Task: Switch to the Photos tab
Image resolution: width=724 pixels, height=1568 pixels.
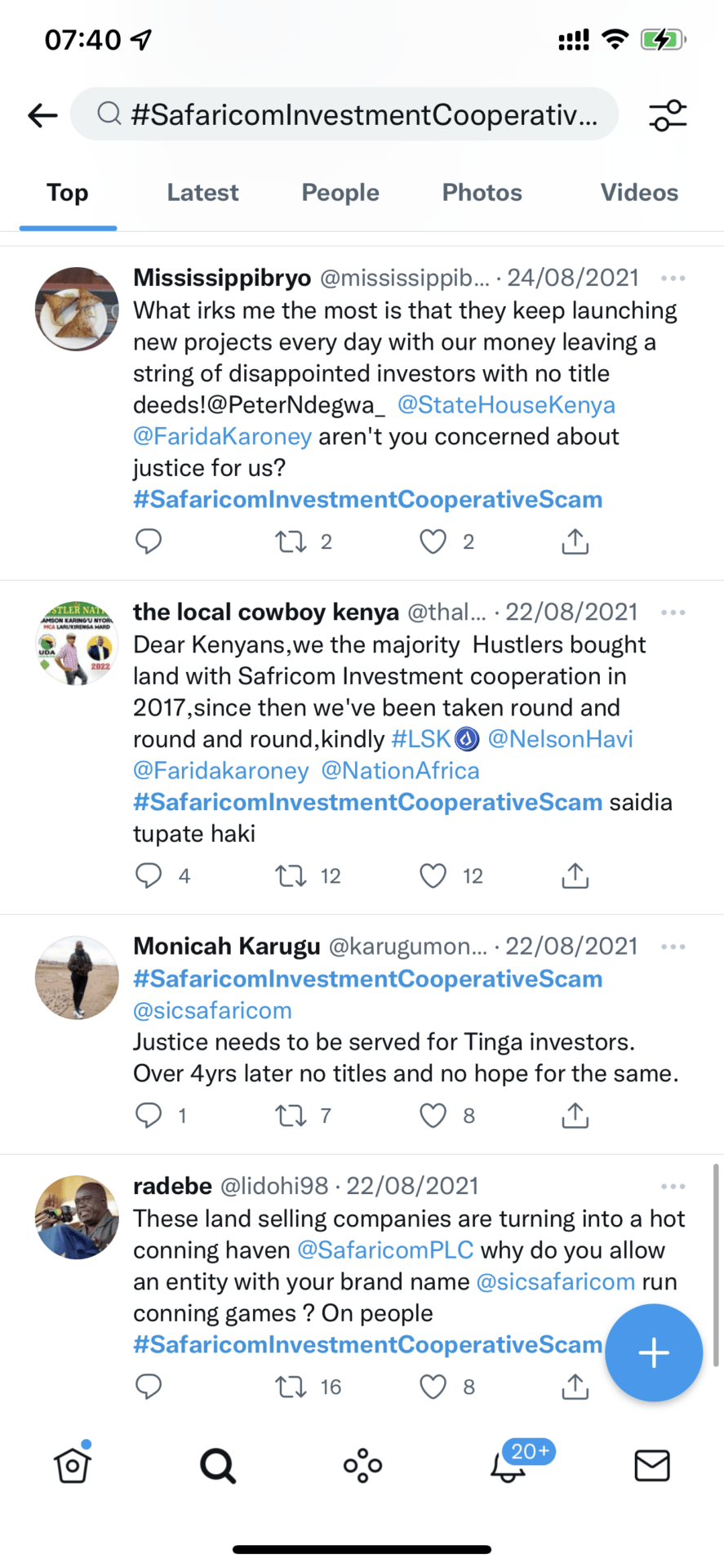Action: coord(482,193)
